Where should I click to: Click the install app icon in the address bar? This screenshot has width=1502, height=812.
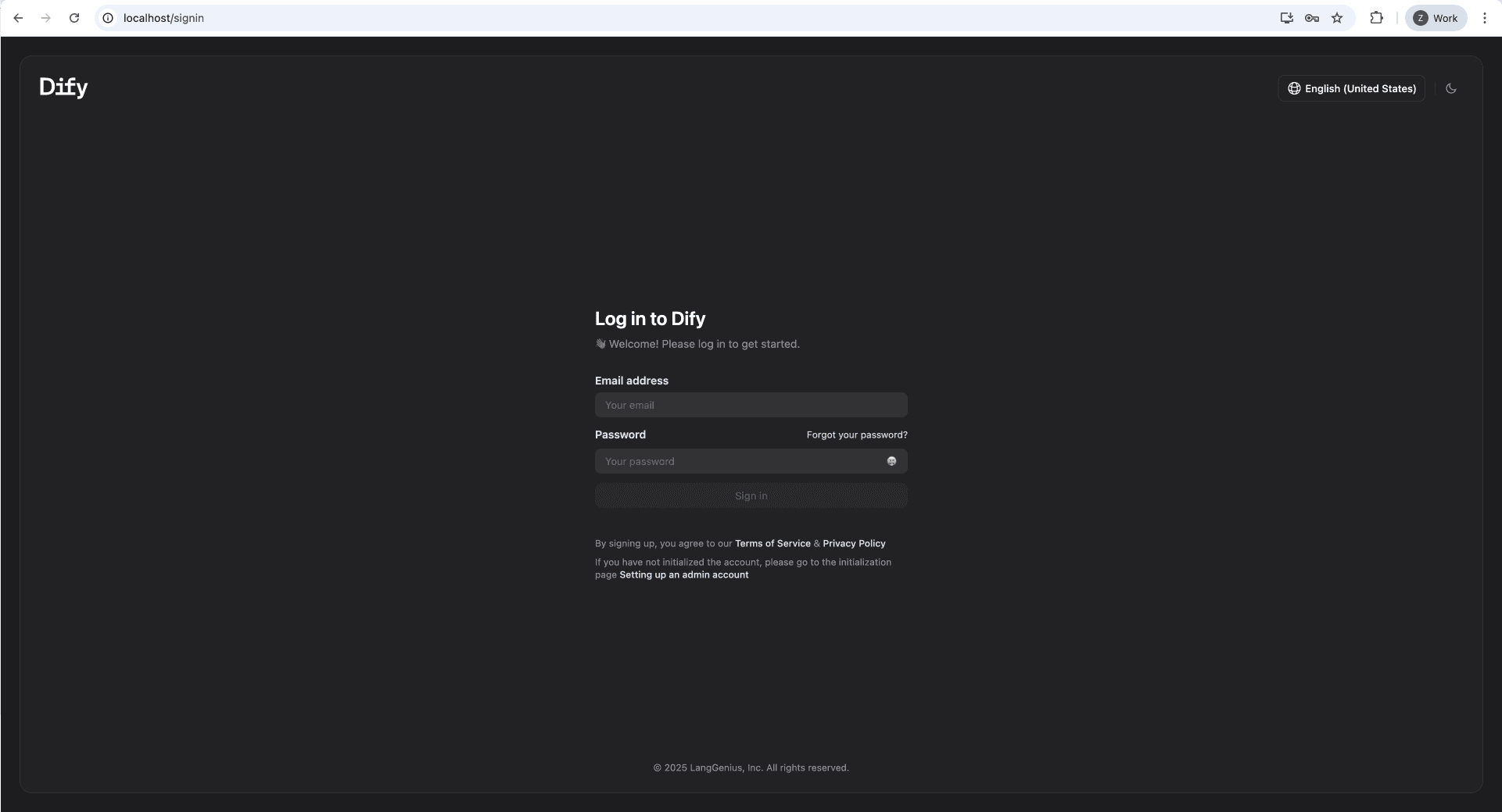tap(1286, 18)
